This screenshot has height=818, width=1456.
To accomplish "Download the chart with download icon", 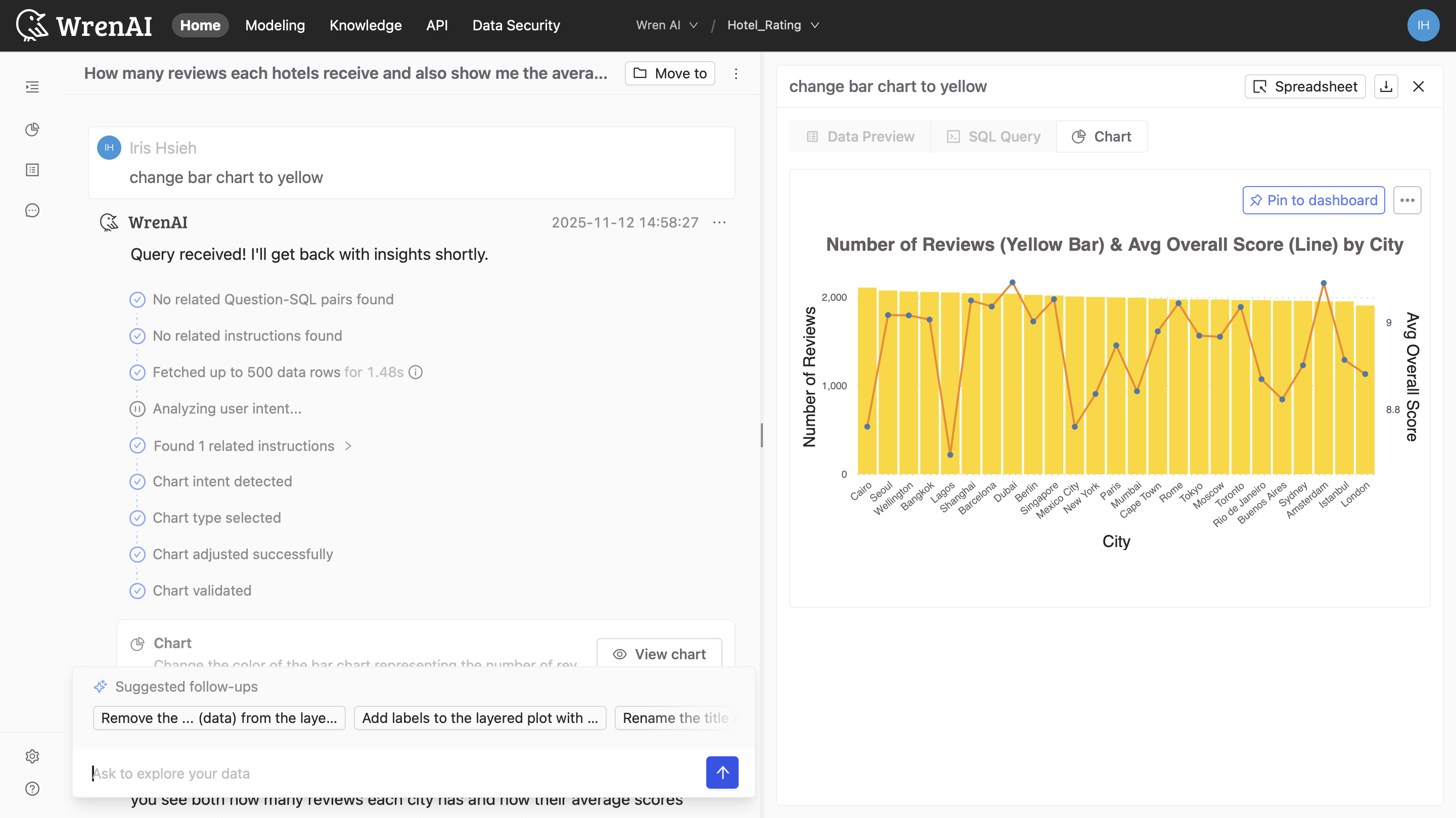I will pyautogui.click(x=1386, y=86).
